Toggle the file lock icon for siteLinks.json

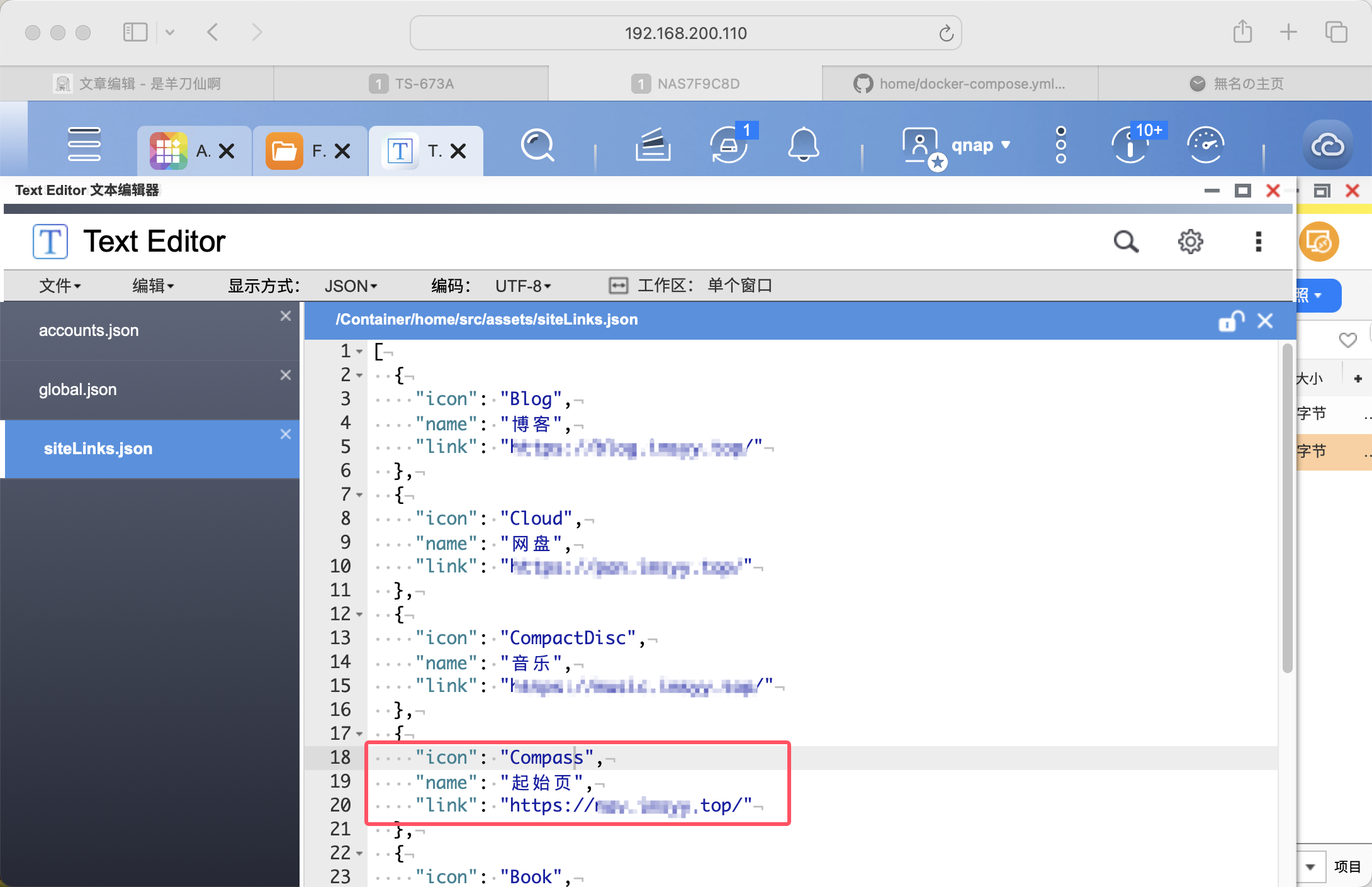1230,321
